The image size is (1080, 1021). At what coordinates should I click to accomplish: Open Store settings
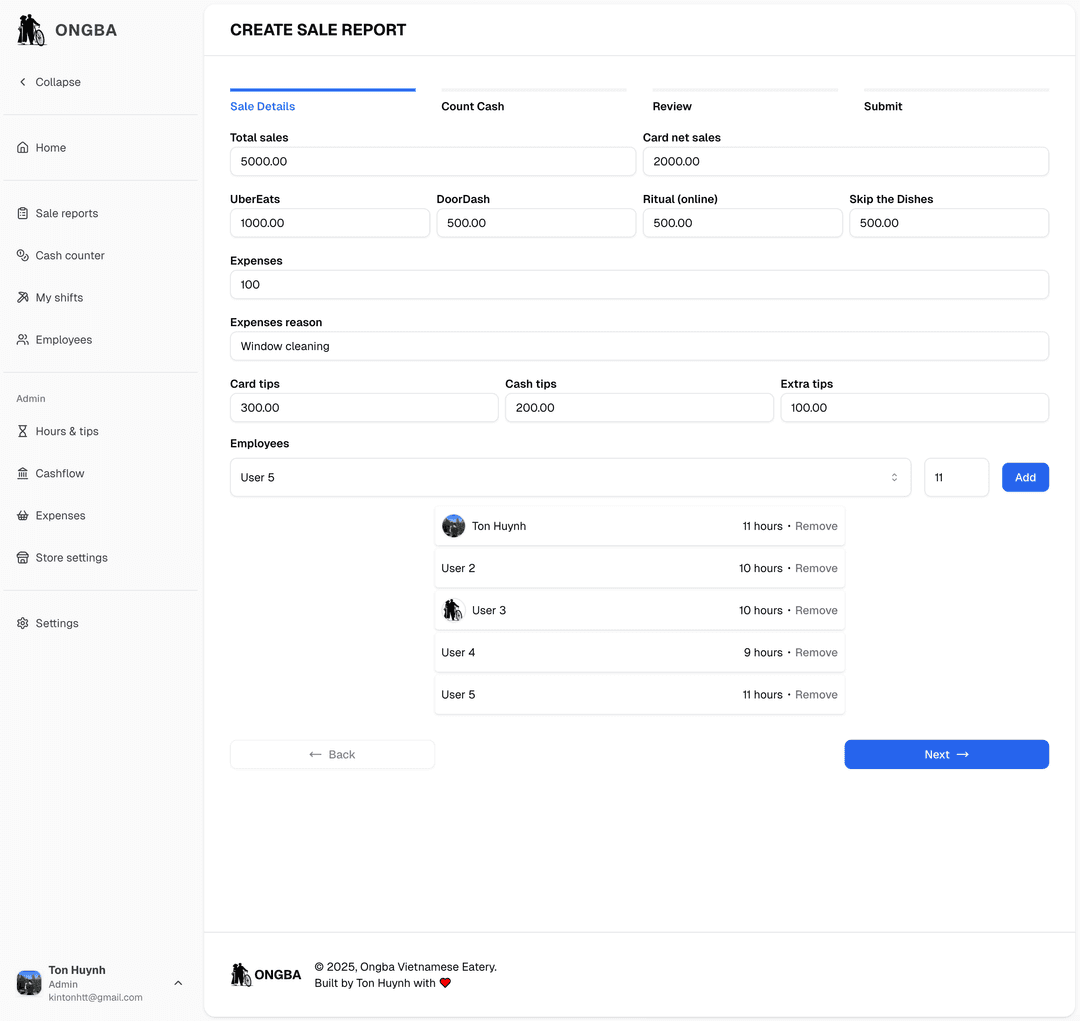[71, 557]
